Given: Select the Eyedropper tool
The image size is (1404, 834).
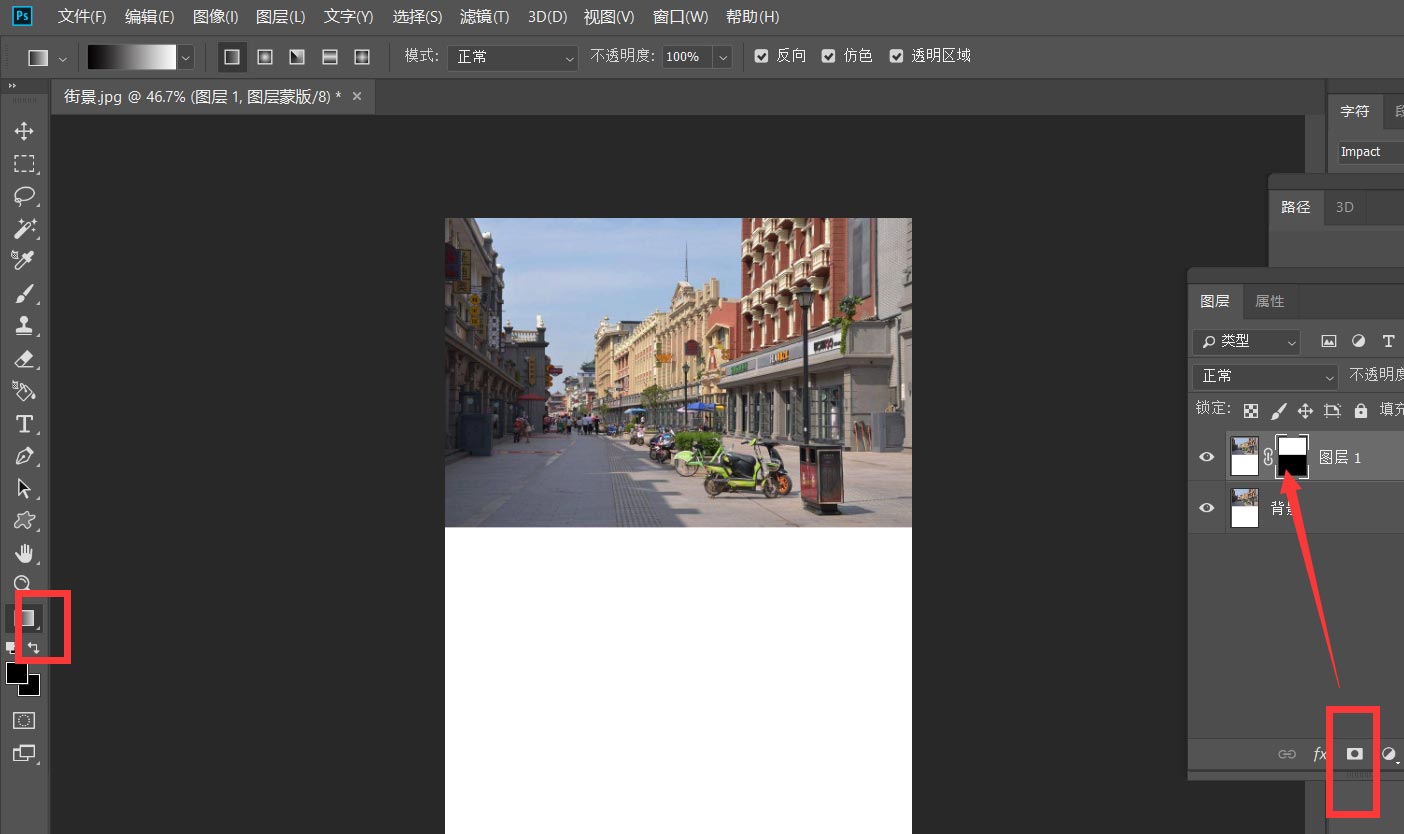Looking at the screenshot, I should point(24,260).
